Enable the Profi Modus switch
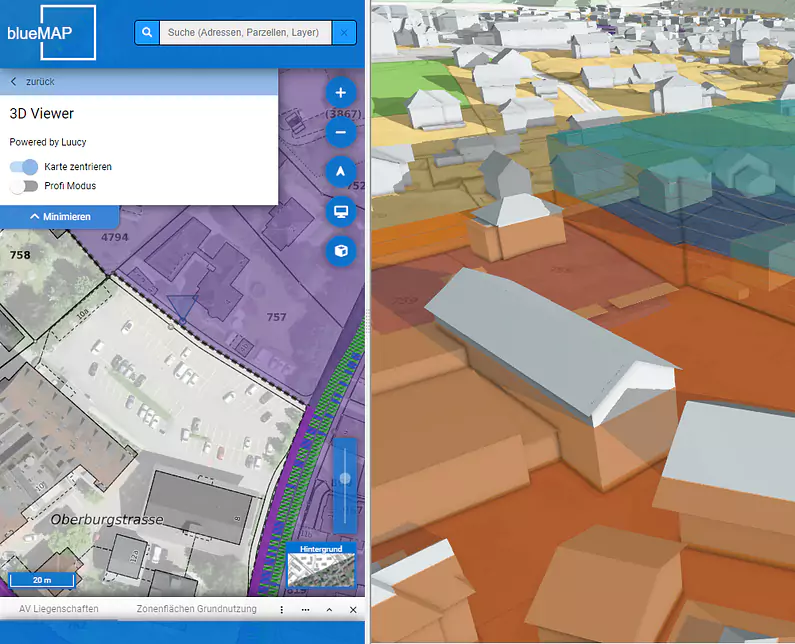This screenshot has height=644, width=795. (24, 186)
